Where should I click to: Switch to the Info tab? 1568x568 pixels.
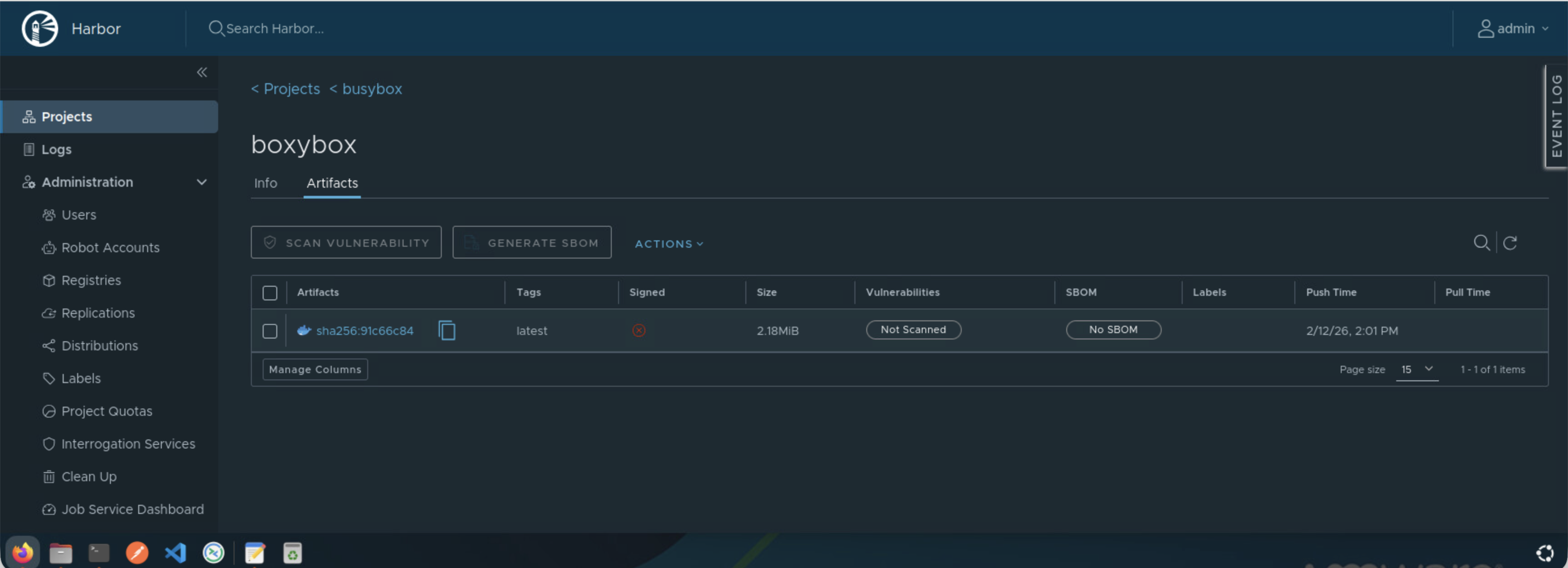[x=265, y=183]
